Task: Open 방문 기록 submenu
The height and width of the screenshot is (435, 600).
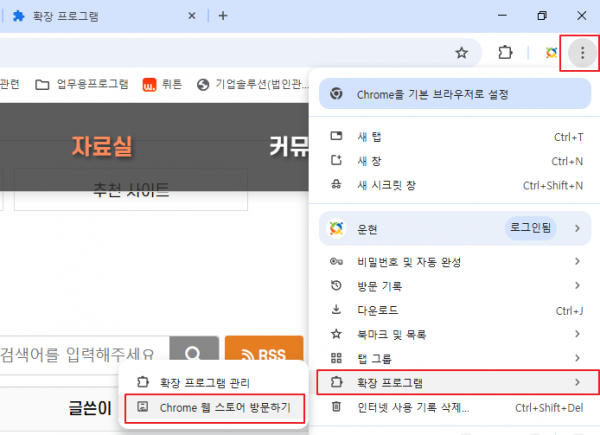Action: tap(455, 286)
